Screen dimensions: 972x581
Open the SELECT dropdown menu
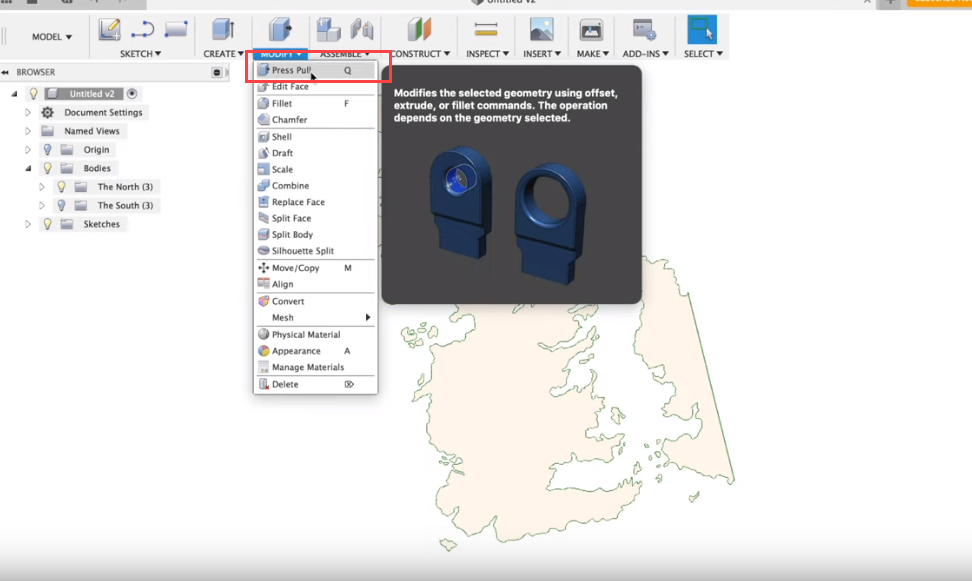coord(703,54)
